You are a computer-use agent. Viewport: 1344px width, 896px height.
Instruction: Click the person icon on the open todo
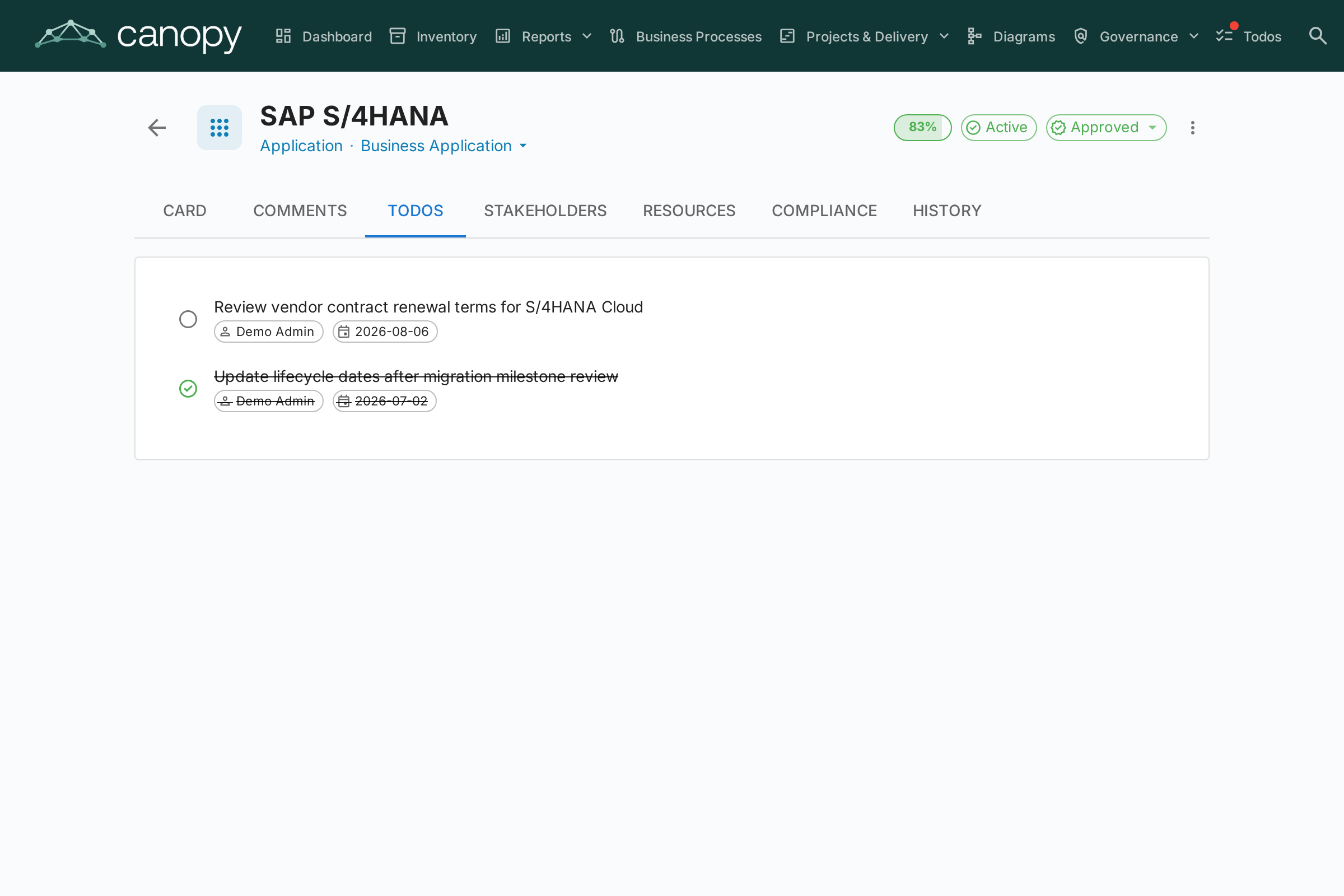click(x=225, y=332)
